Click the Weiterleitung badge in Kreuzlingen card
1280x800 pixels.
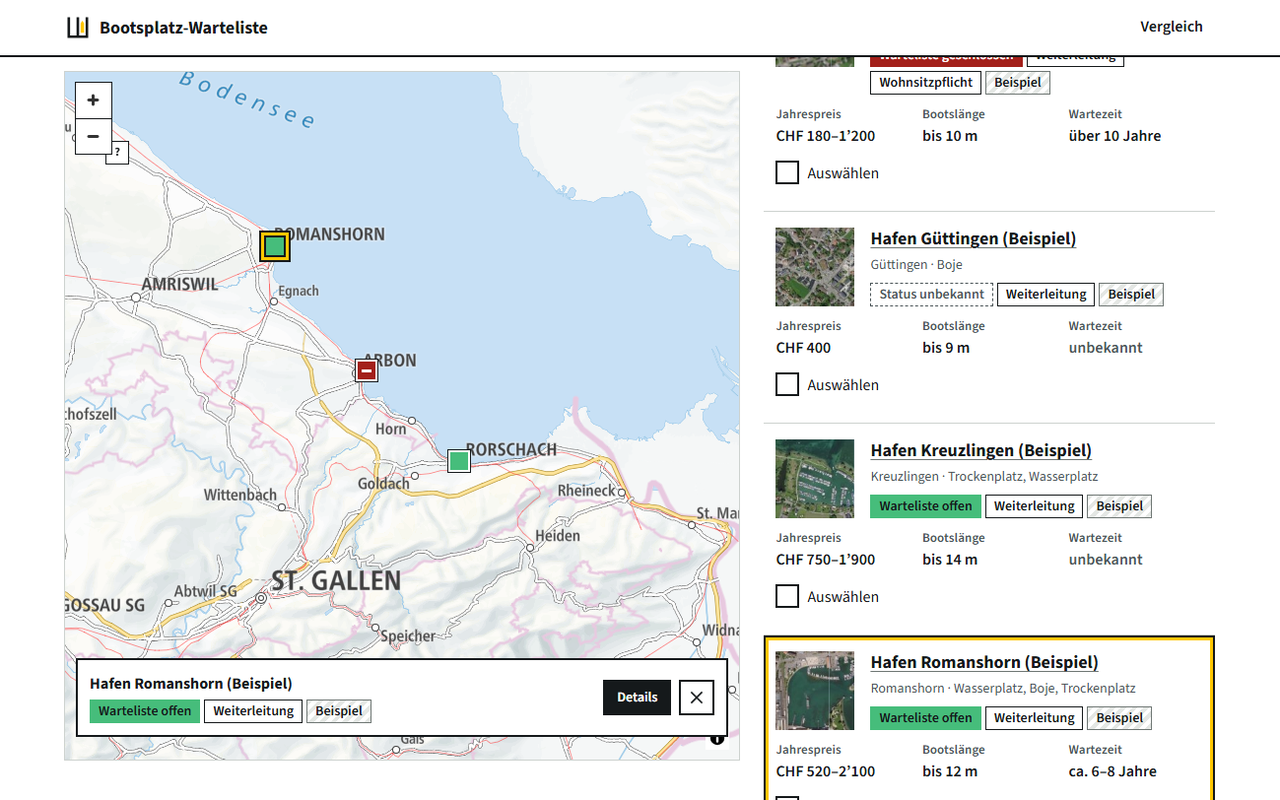1034,507
